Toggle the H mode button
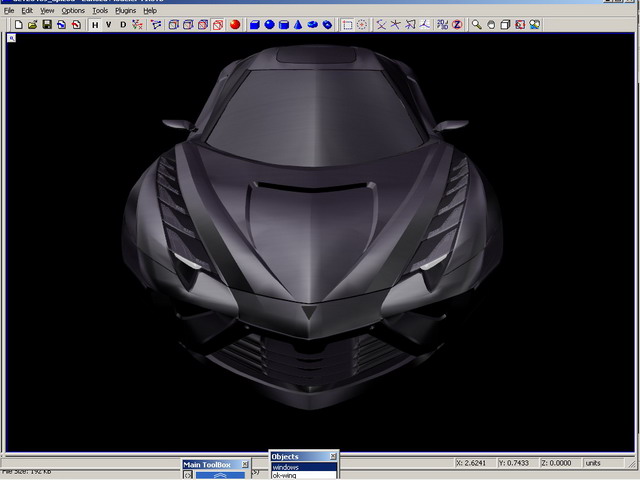The width and height of the screenshot is (640, 480). click(x=95, y=24)
